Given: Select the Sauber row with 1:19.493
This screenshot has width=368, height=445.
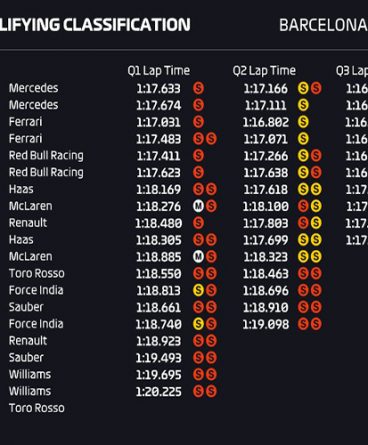Looking at the screenshot, I should (x=113, y=358).
